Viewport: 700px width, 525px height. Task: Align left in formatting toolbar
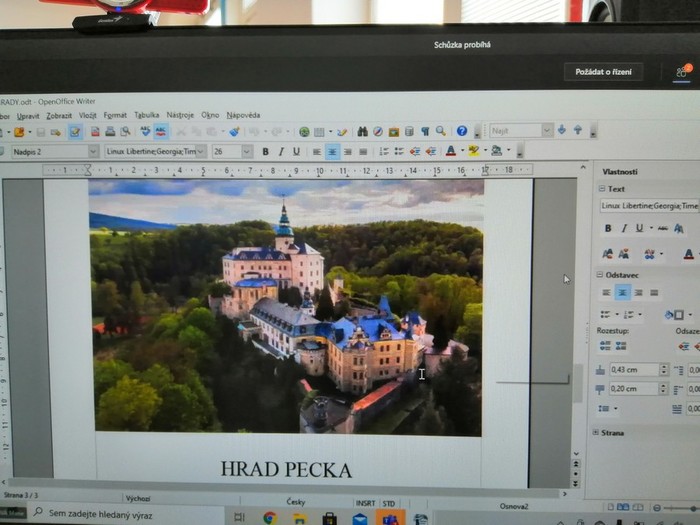pyautogui.click(x=317, y=152)
